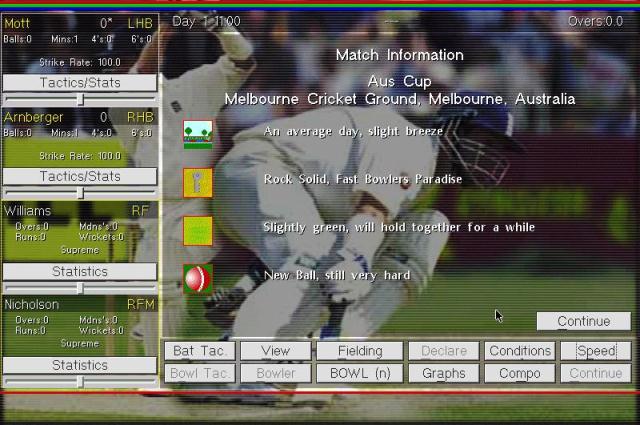
Task: Open Tactics/Stats for batsman Mott
Action: tap(79, 82)
